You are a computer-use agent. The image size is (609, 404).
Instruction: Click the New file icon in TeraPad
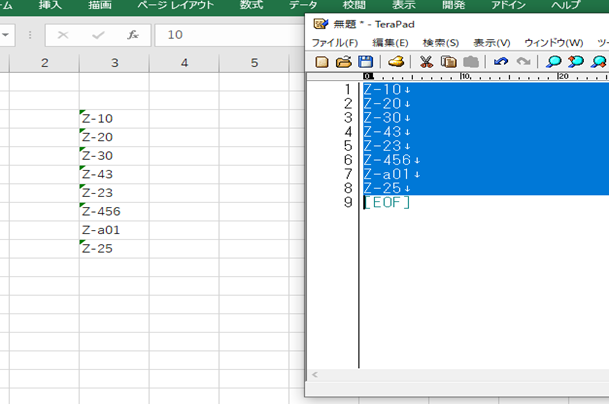point(322,62)
